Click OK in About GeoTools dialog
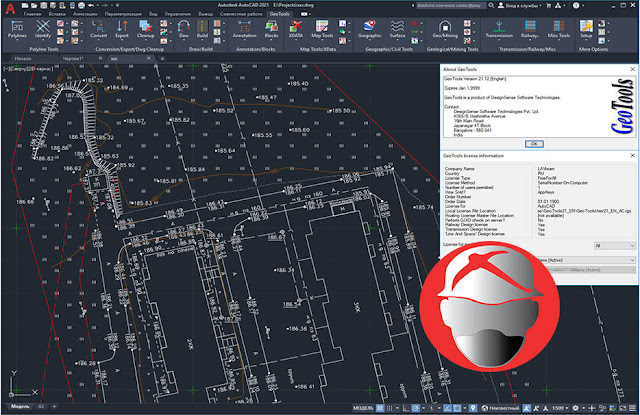This screenshot has height=415, width=640. click(x=534, y=144)
